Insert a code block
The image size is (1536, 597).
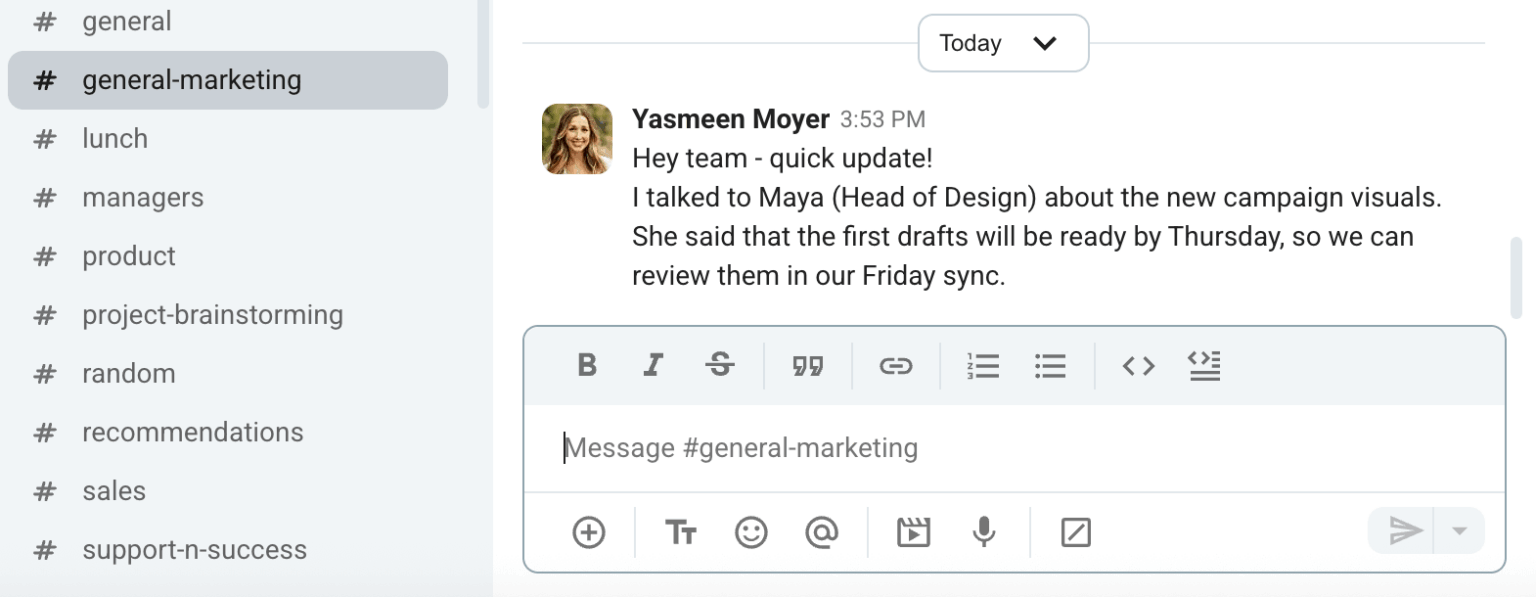1204,366
